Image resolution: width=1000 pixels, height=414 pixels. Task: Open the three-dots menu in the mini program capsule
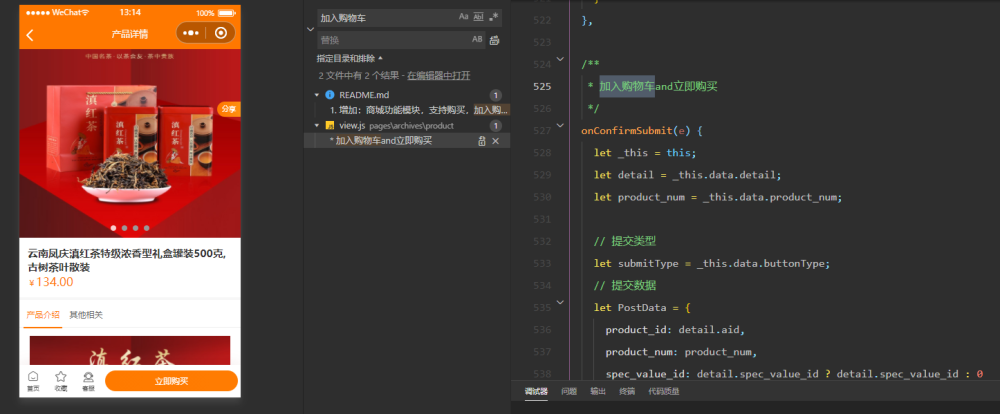tap(191, 33)
